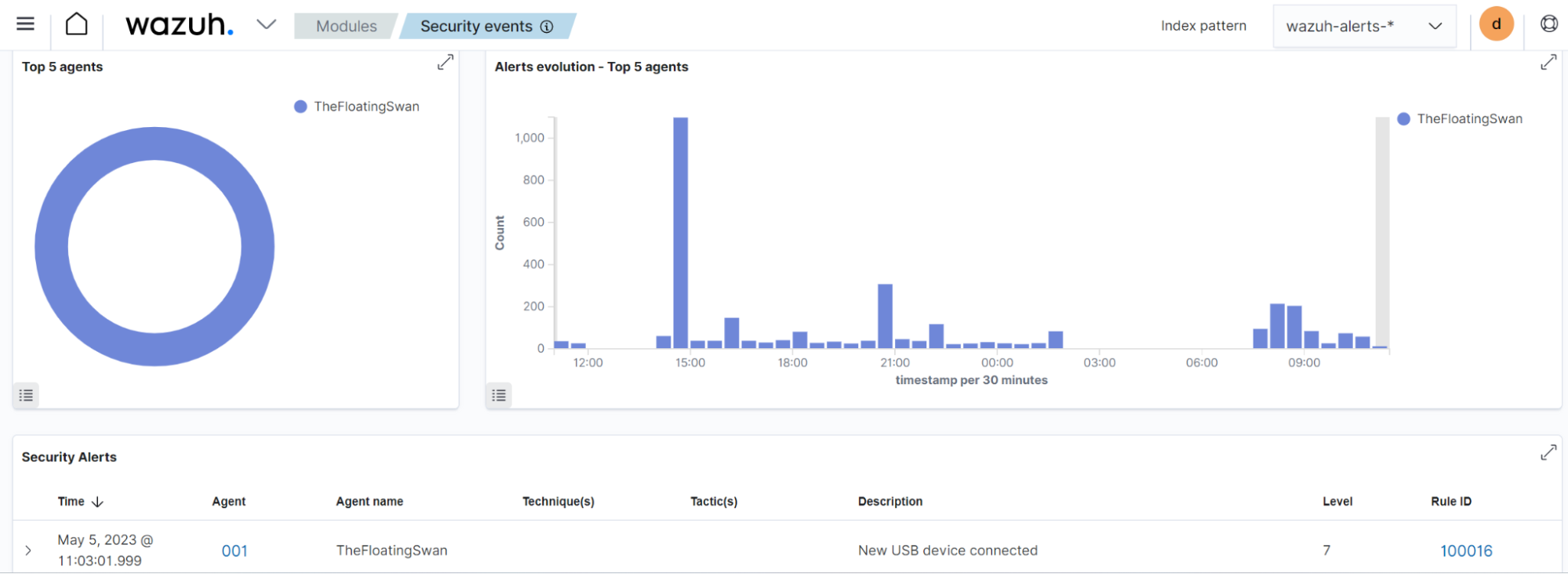Click the Time sort arrow icon
The height and width of the screenshot is (574, 1568).
(98, 502)
